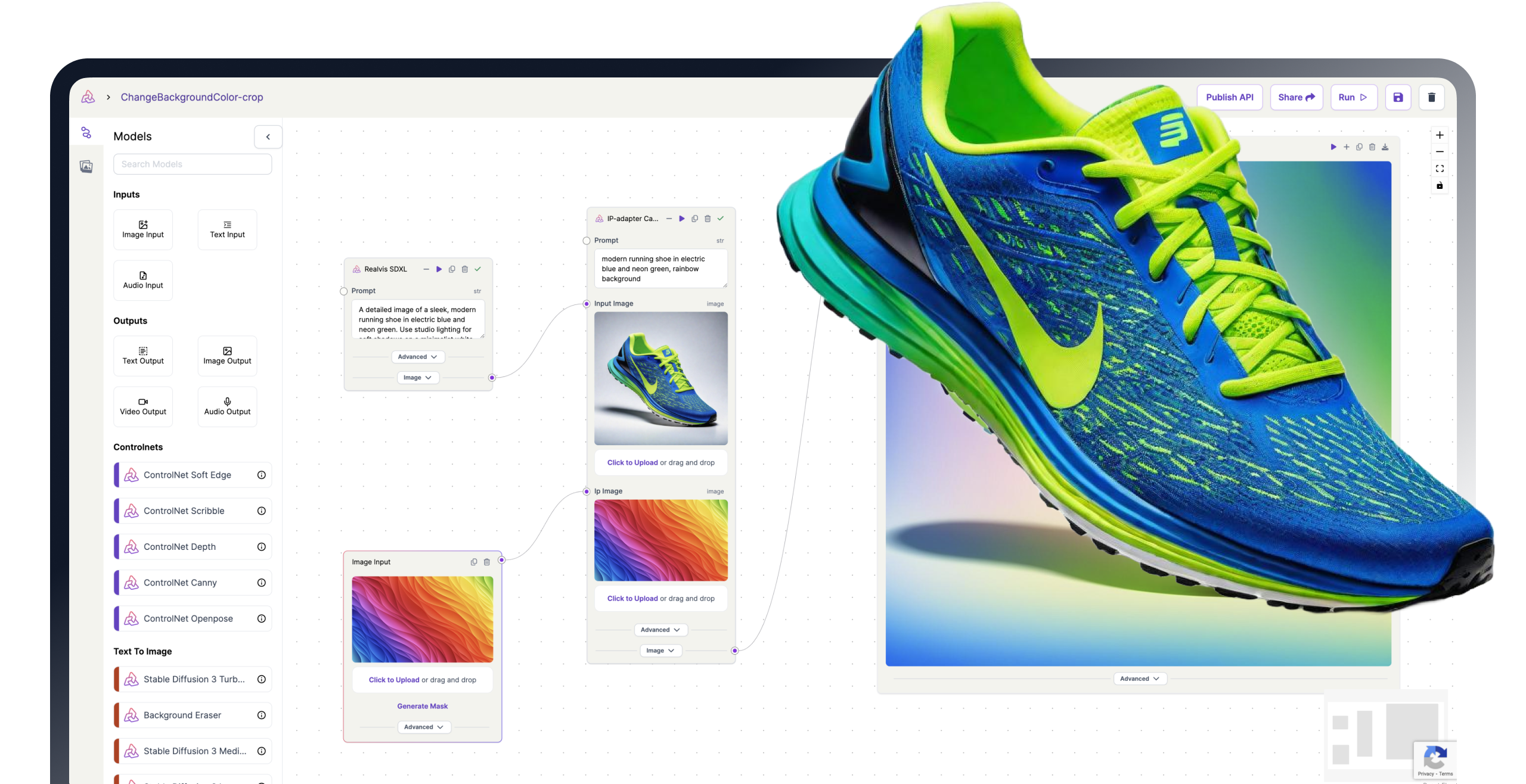This screenshot has width=1526, height=784.
Task: Show info for ControlNet Depth
Action: (261, 547)
